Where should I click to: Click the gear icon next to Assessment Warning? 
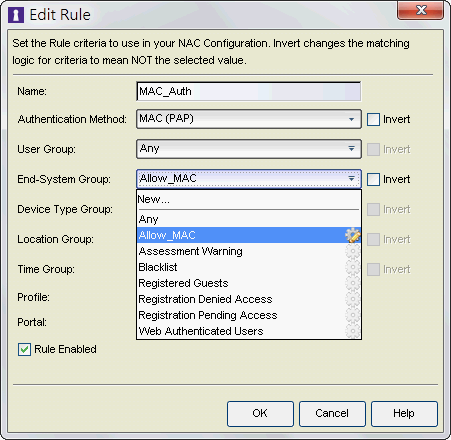pyautogui.click(x=353, y=251)
